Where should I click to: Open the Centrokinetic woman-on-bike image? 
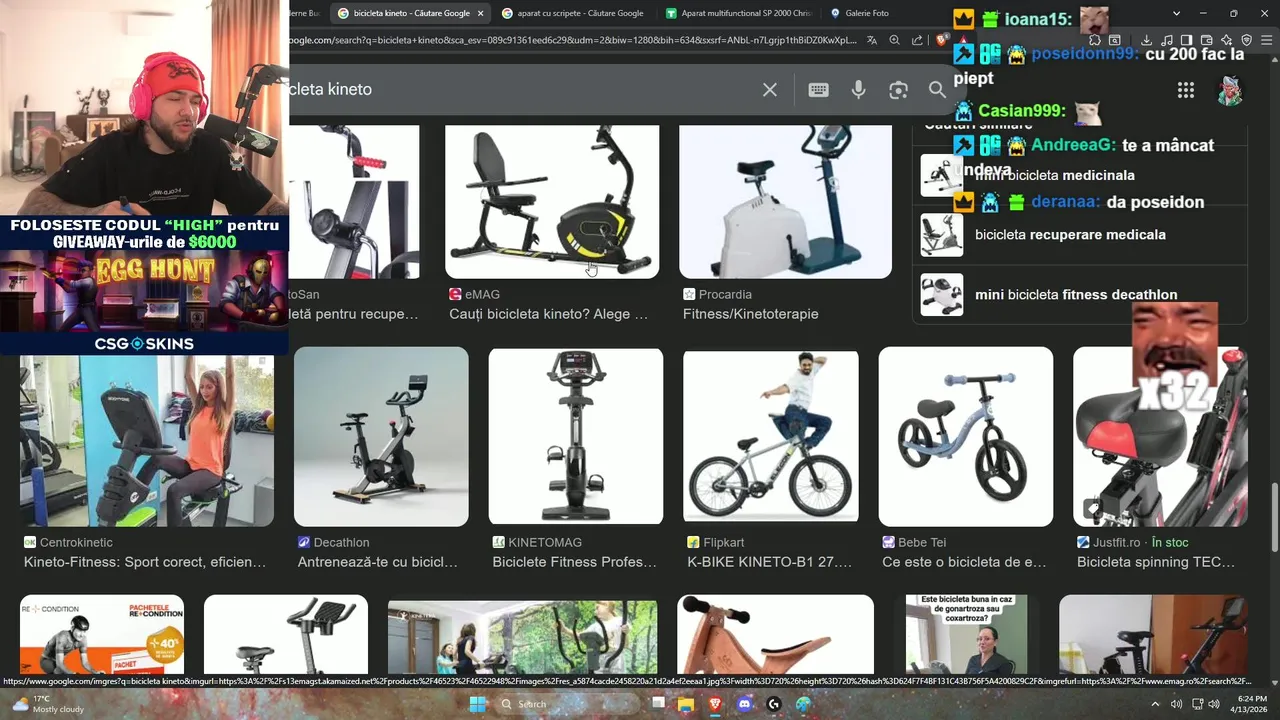tap(147, 440)
